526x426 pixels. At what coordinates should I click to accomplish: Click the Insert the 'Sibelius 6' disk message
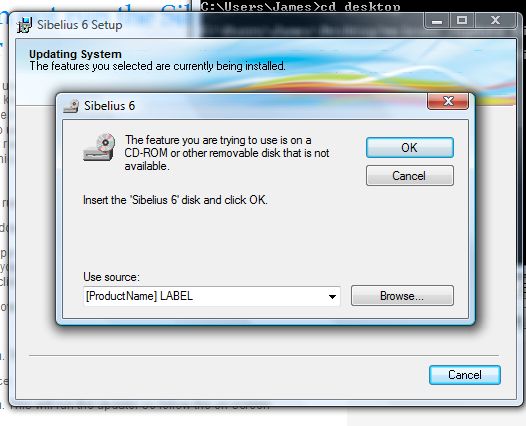point(175,200)
